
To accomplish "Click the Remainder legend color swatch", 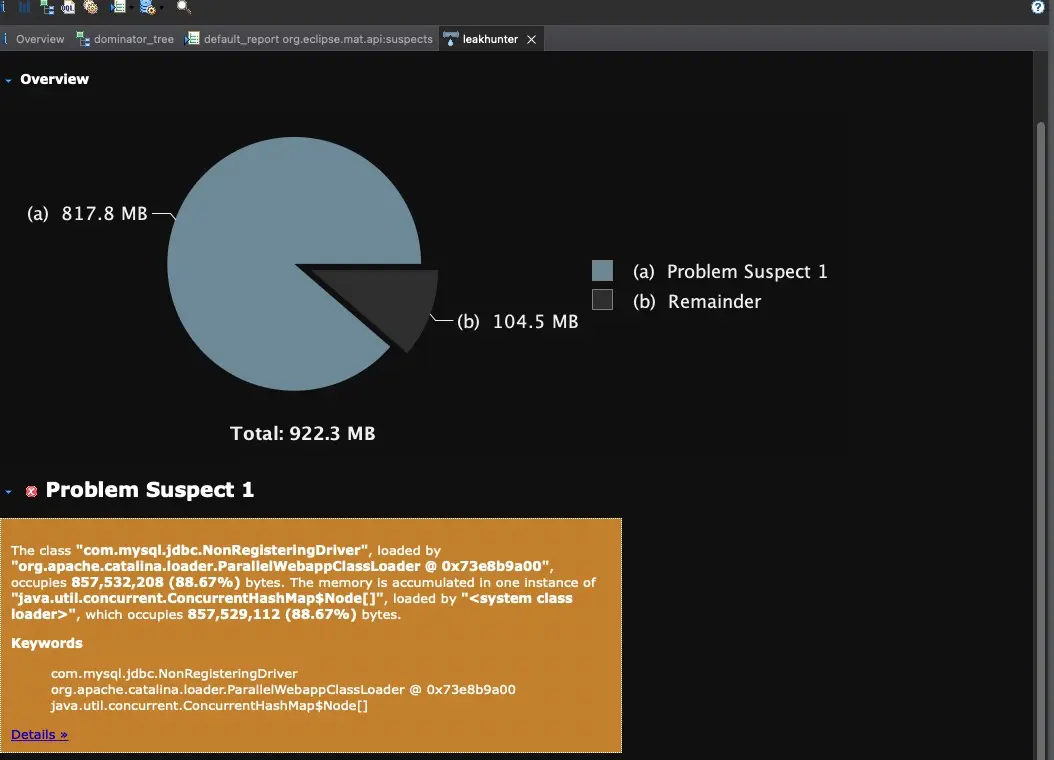I will tap(602, 300).
